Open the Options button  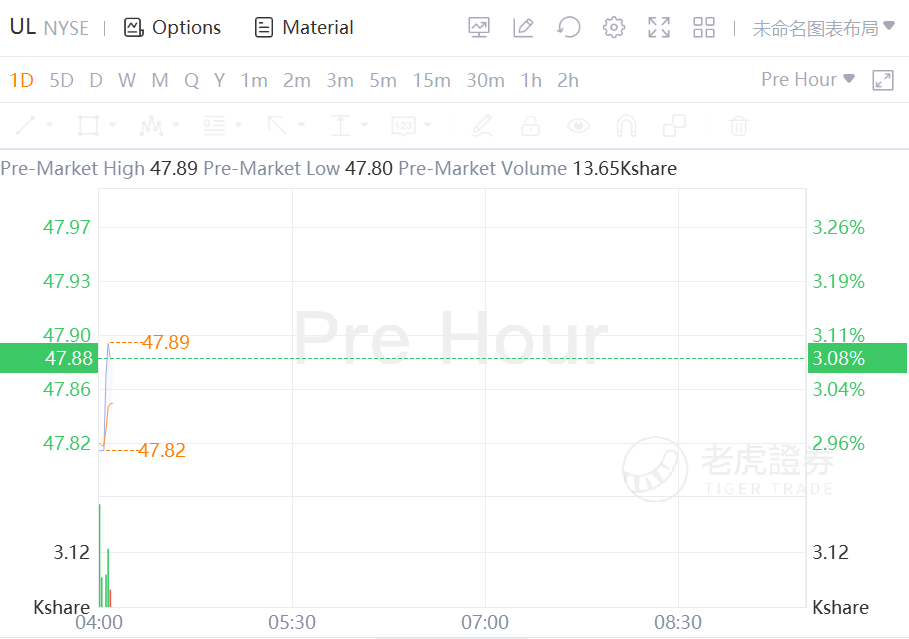click(x=172, y=28)
